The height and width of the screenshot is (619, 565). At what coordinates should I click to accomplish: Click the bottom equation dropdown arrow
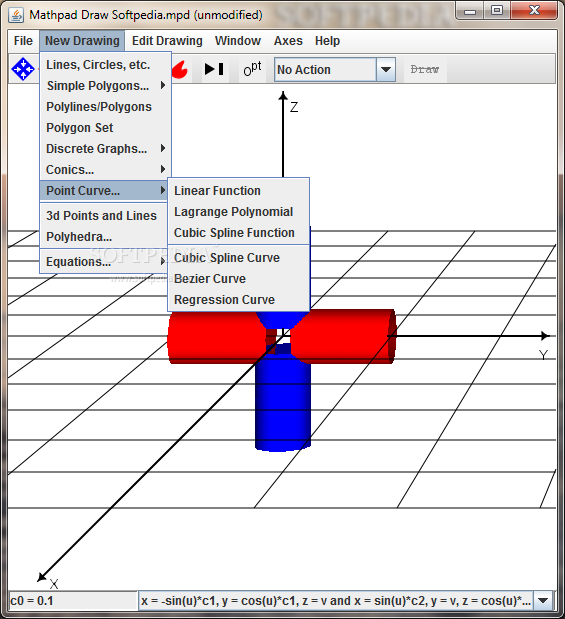coord(544,600)
